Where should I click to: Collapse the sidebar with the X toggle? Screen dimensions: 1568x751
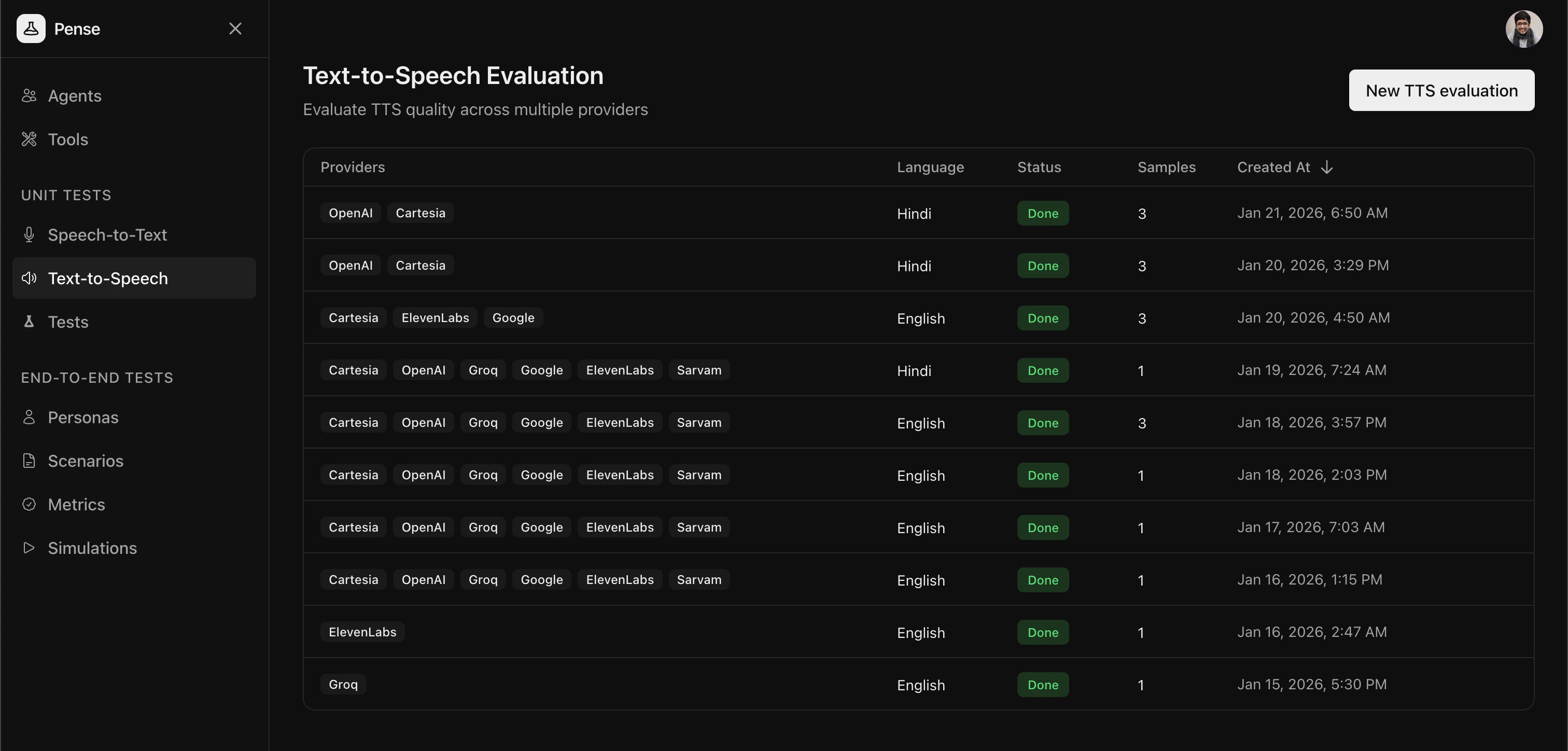click(235, 29)
